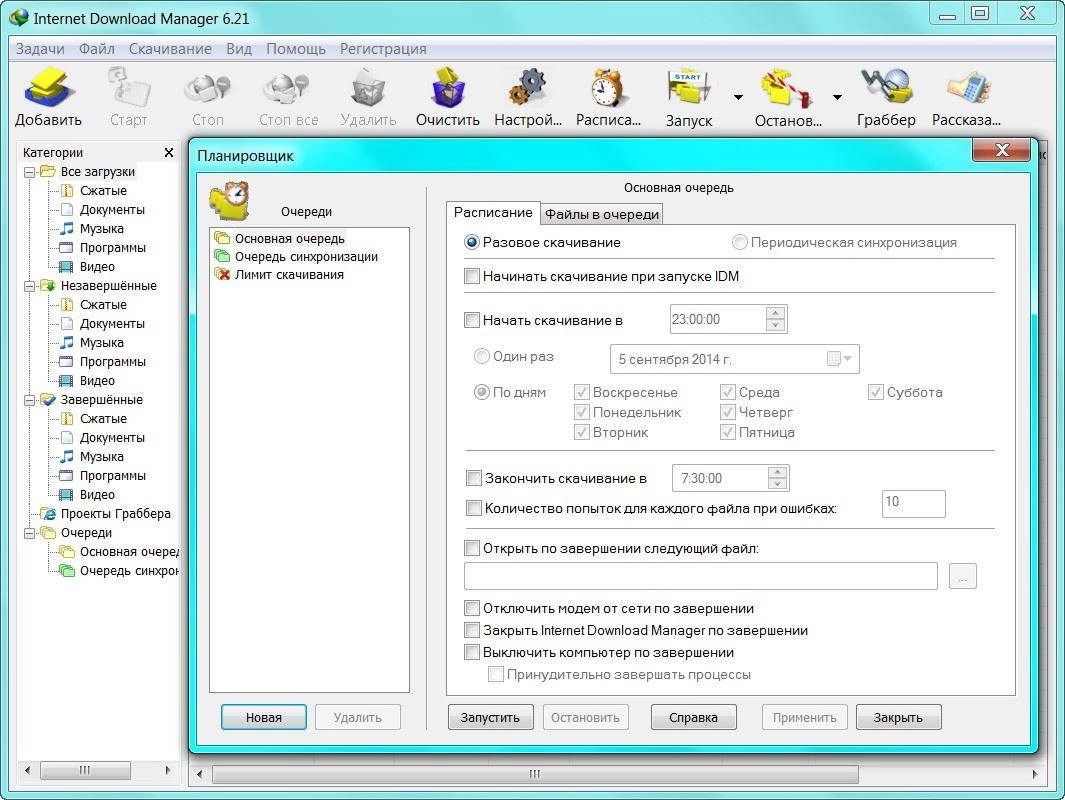Image resolution: width=1065 pixels, height=800 pixels.
Task: Enable Количество попыток для каждого файла checkbox
Action: [473, 508]
